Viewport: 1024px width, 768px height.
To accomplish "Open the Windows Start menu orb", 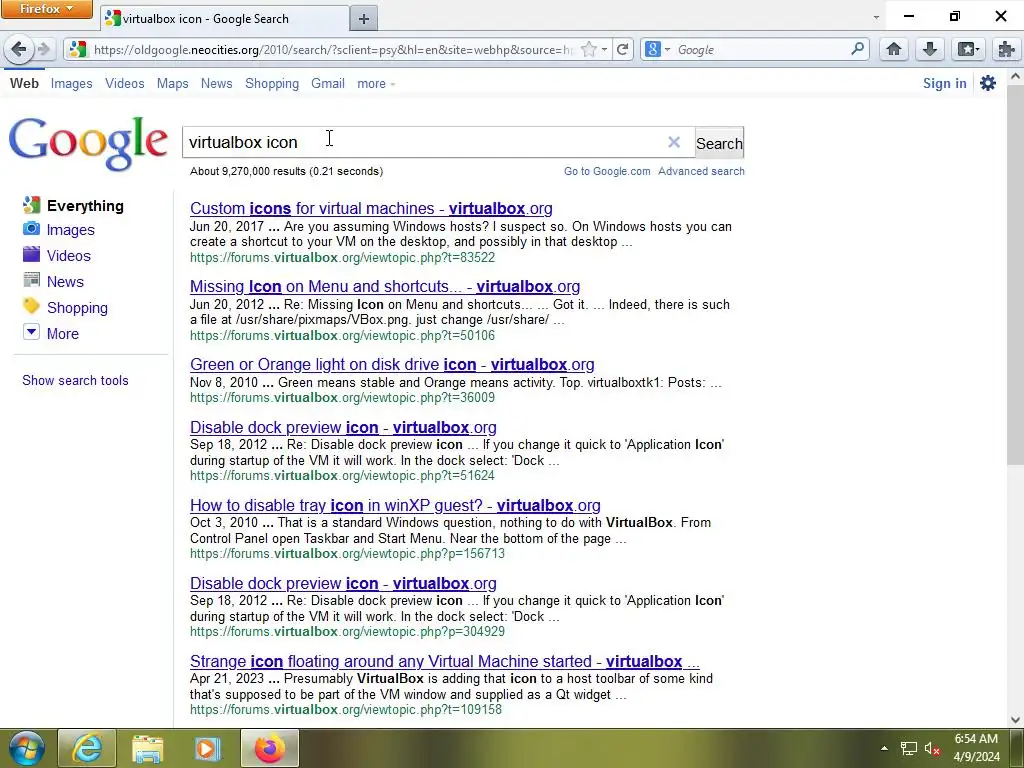I will click(27, 748).
